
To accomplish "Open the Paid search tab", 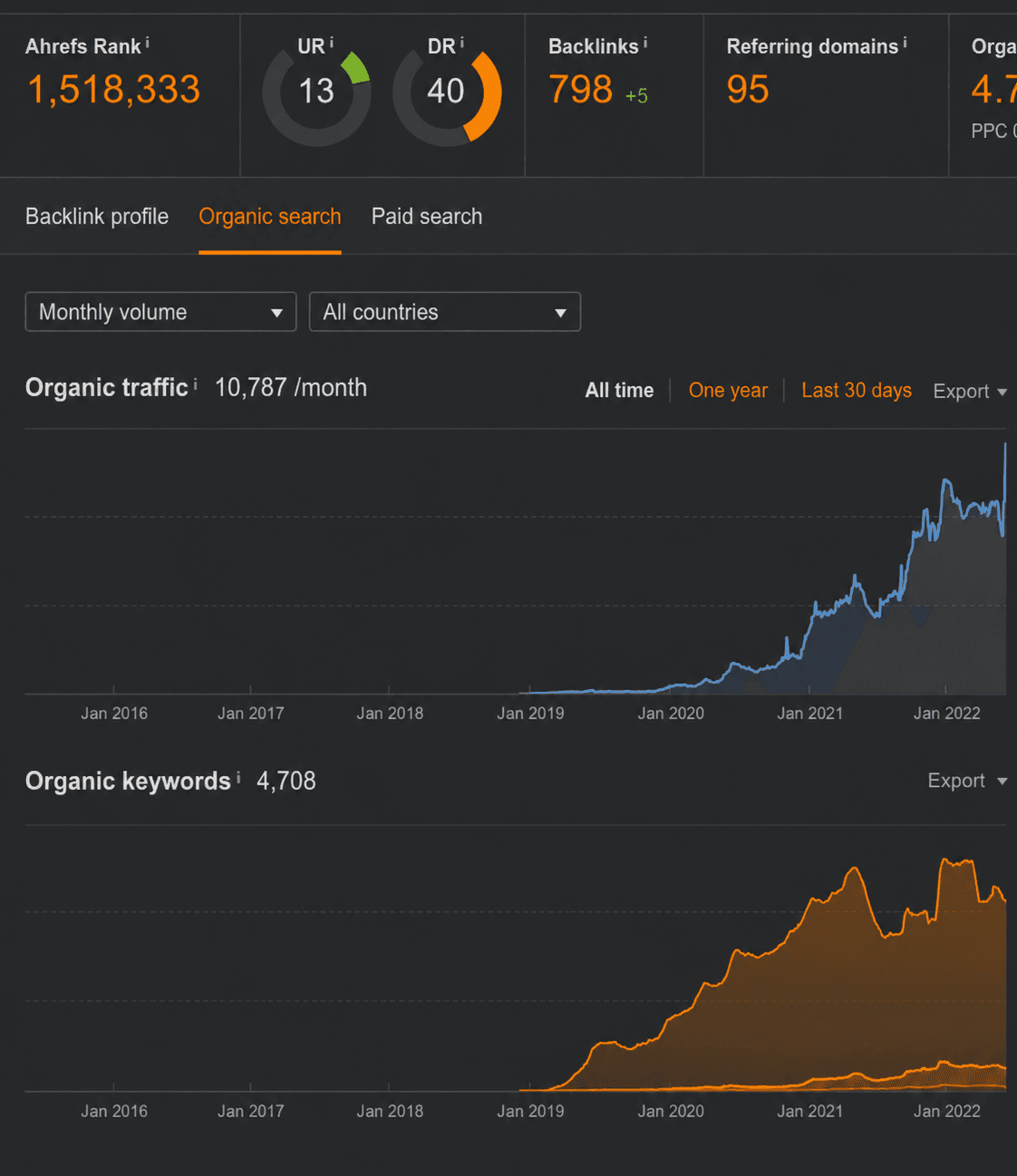I will pos(427,217).
